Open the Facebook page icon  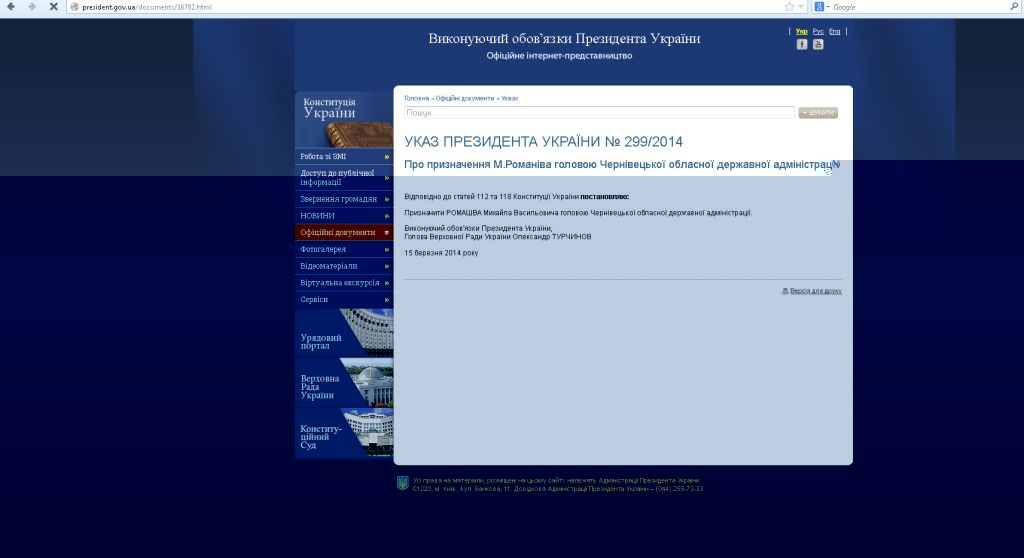point(802,44)
